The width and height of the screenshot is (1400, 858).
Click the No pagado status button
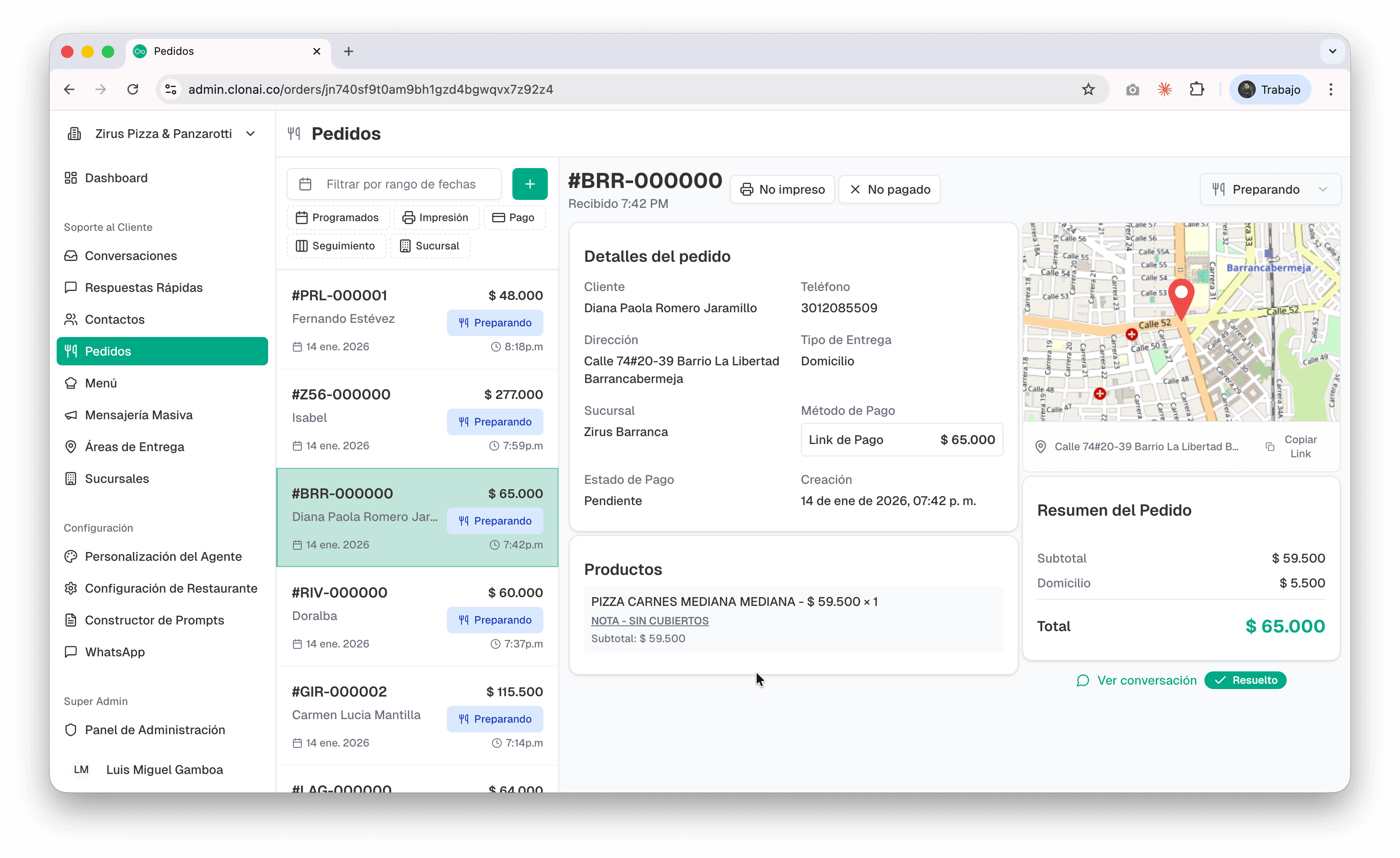[x=889, y=189]
